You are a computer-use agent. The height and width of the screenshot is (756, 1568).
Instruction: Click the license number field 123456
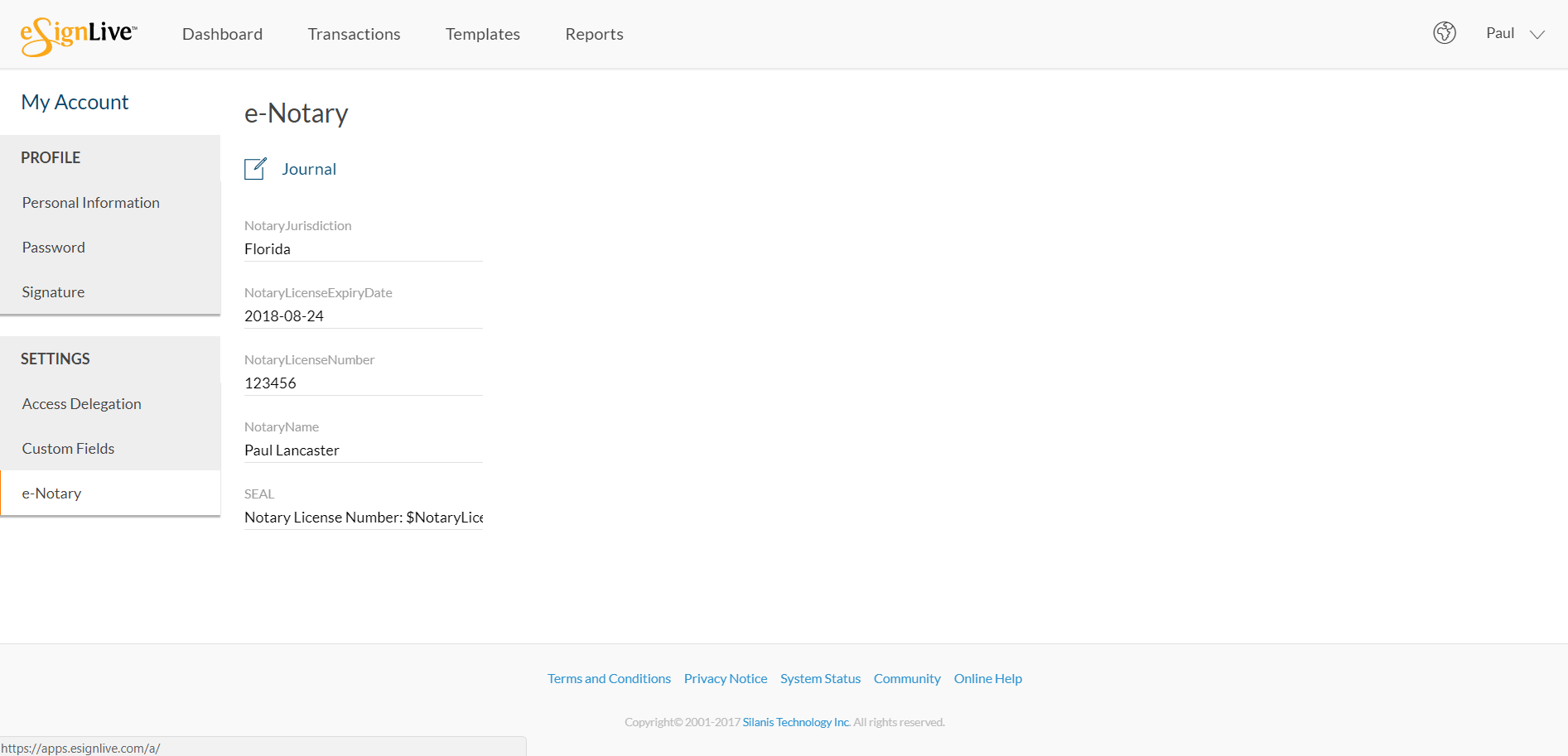364,383
